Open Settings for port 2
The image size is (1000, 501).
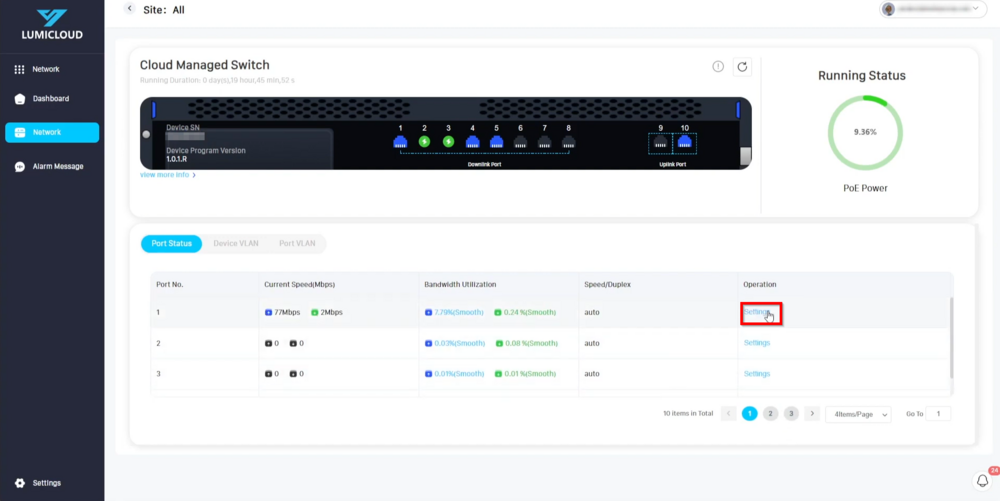tap(757, 343)
